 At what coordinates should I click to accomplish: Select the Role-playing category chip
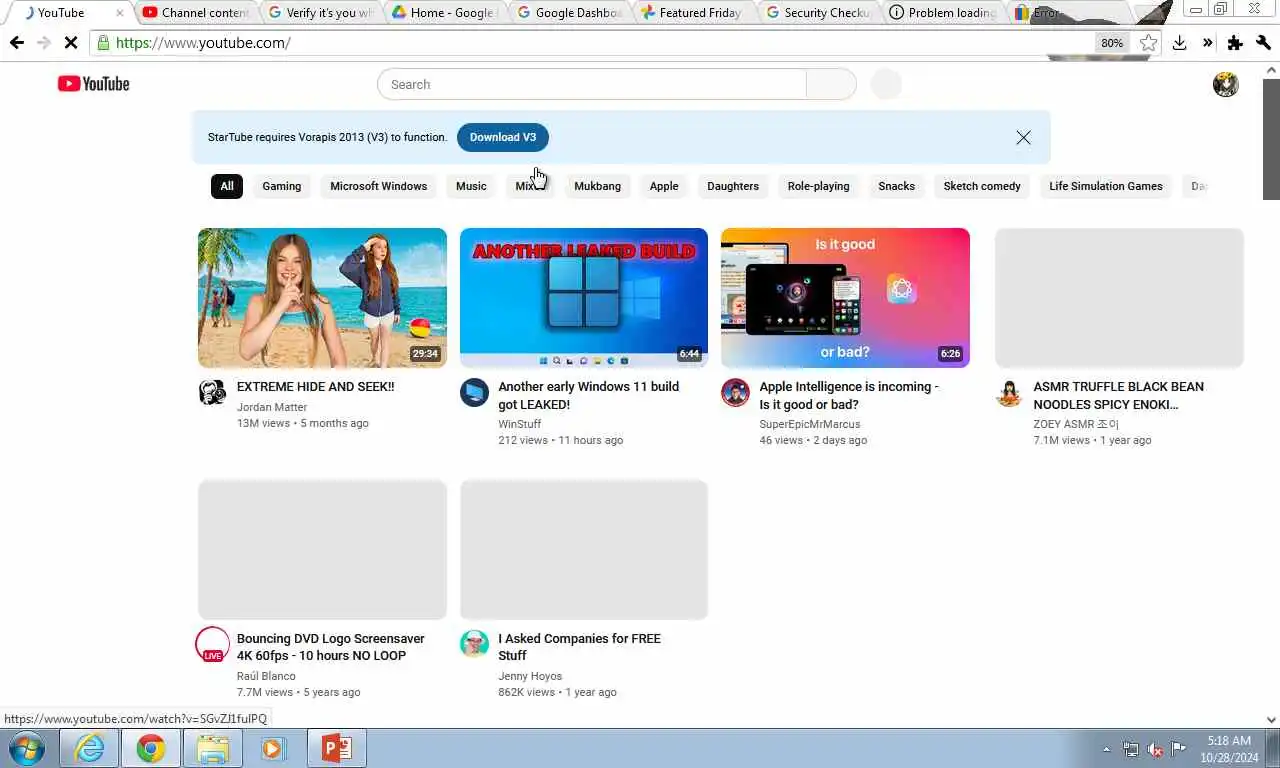tap(818, 186)
